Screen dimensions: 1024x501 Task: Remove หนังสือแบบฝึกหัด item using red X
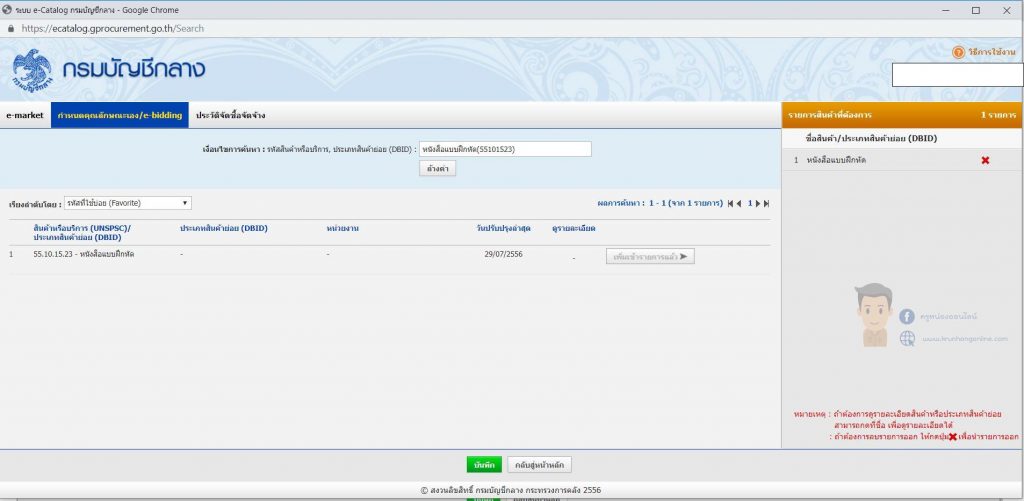(985, 160)
